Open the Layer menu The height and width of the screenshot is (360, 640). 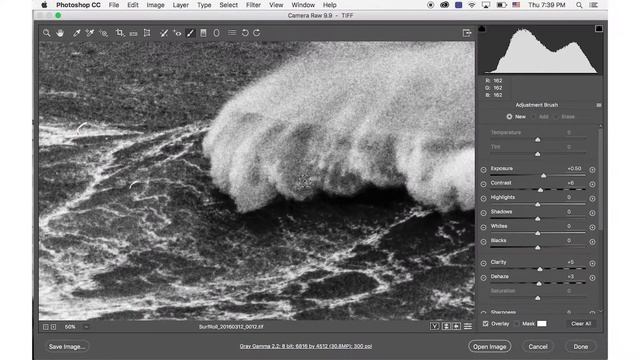pyautogui.click(x=180, y=5)
